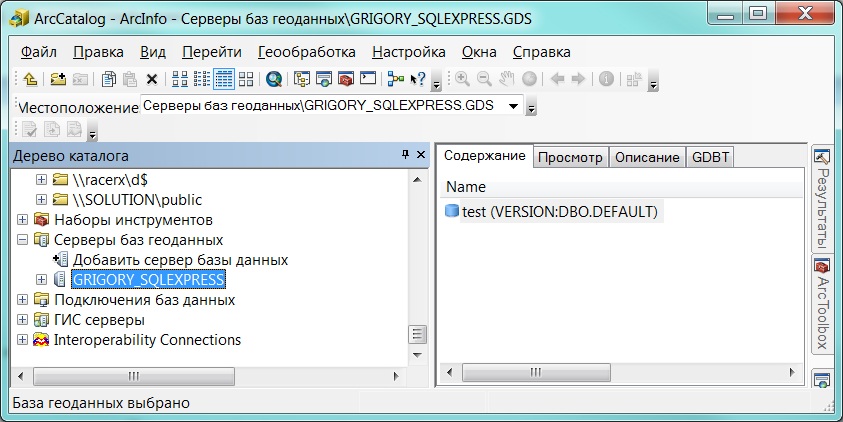Viewport: 843px width, 422px height.
Task: Expand Подключения баз данных node
Action: pos(22,299)
